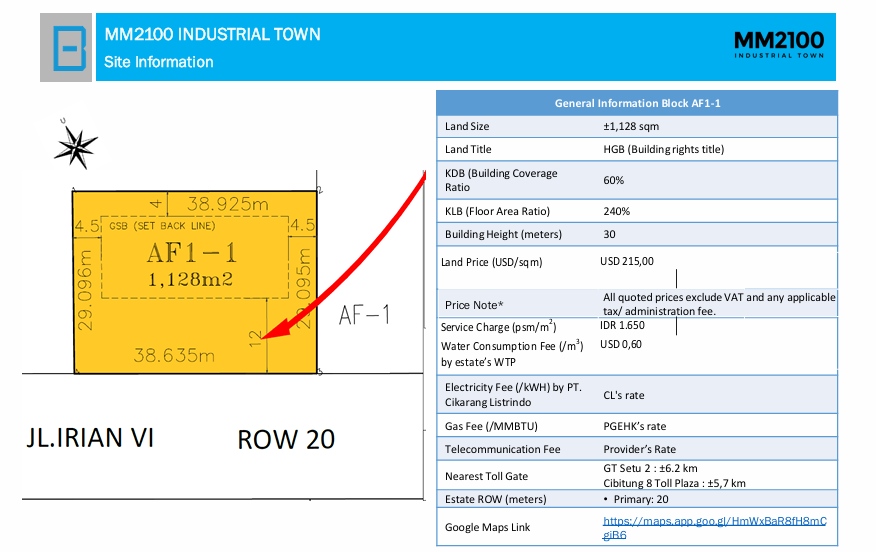This screenshot has height=552, width=876.
Task: Select the 'CL's rate' electricity value
Action: click(623, 395)
